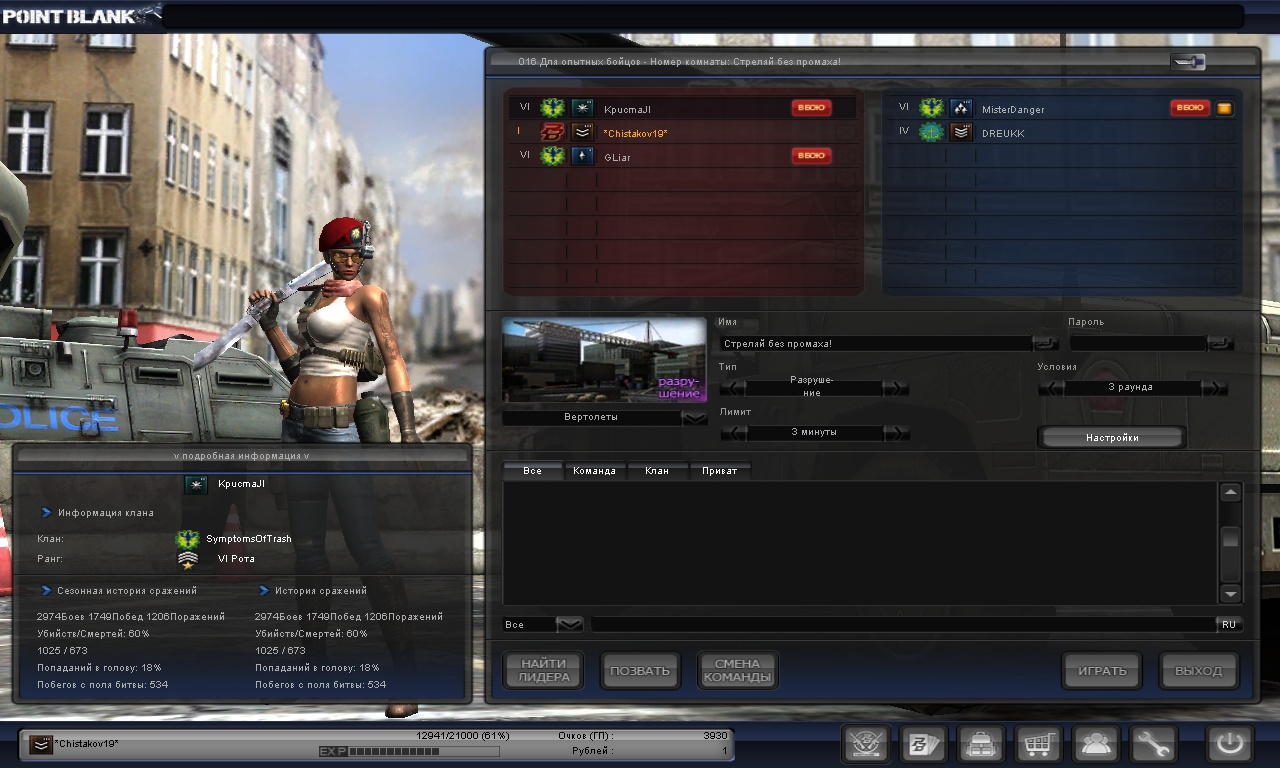Click MisterDanger's clan emblem icon
This screenshot has width=1280, height=768.
tap(931, 108)
